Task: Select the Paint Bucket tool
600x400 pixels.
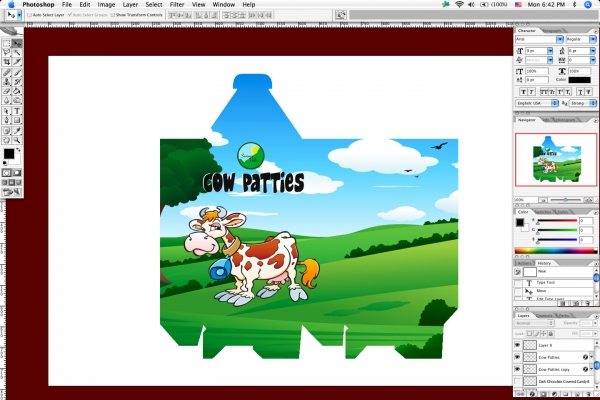Action: [x=16, y=91]
